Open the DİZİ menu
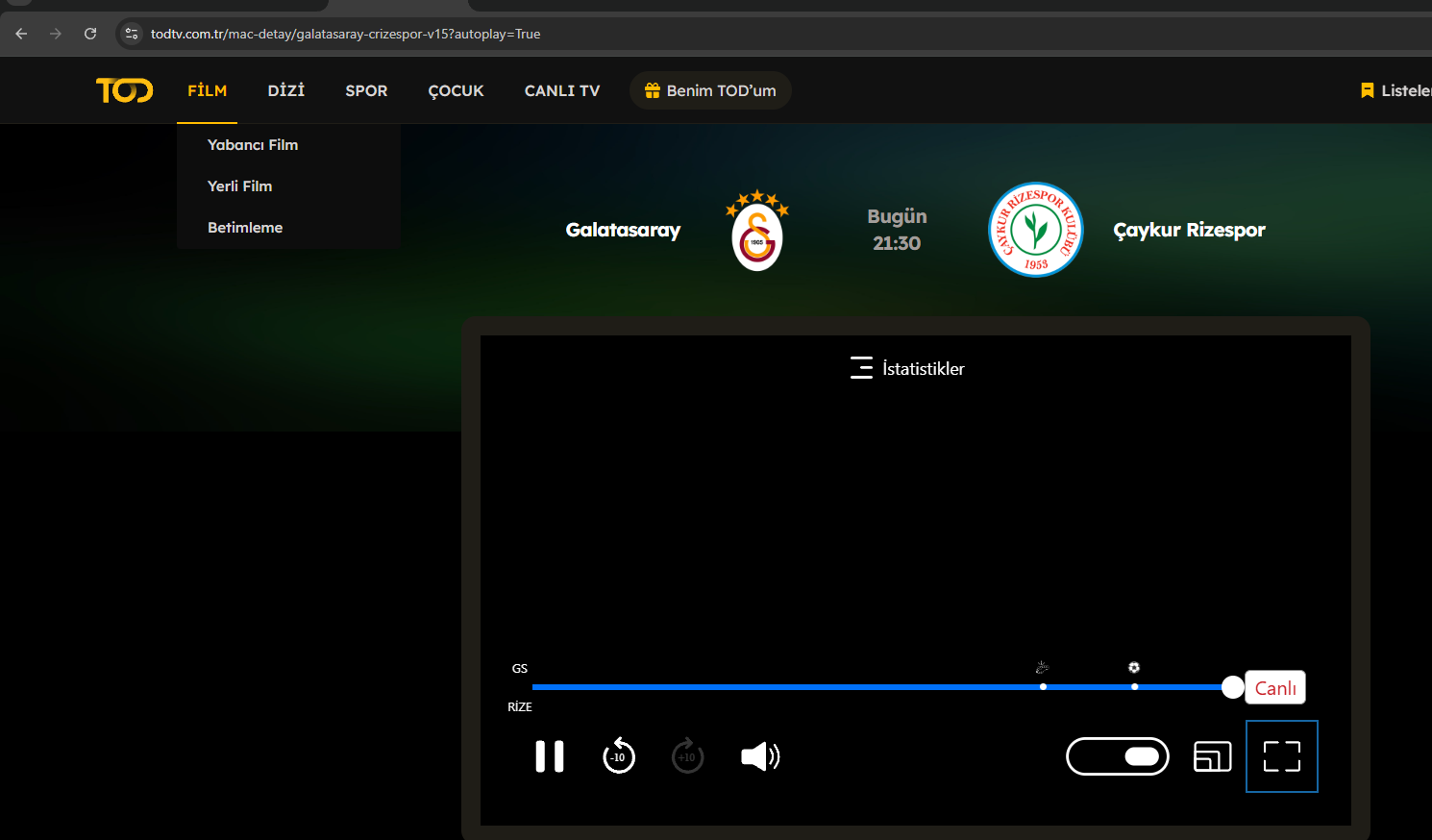The height and width of the screenshot is (840, 1432). point(286,90)
